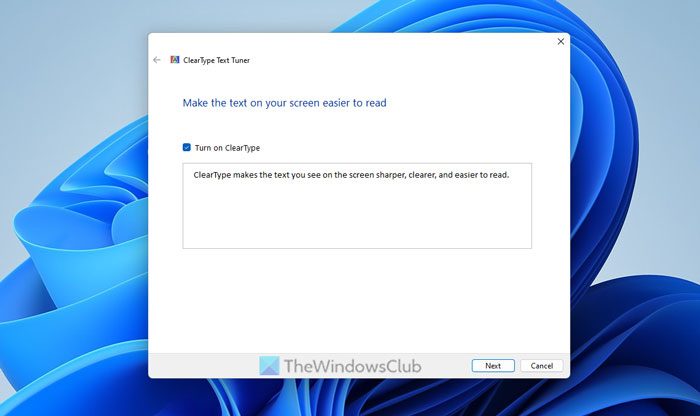
Task: Go back using the arrow icon
Action: tap(156, 60)
